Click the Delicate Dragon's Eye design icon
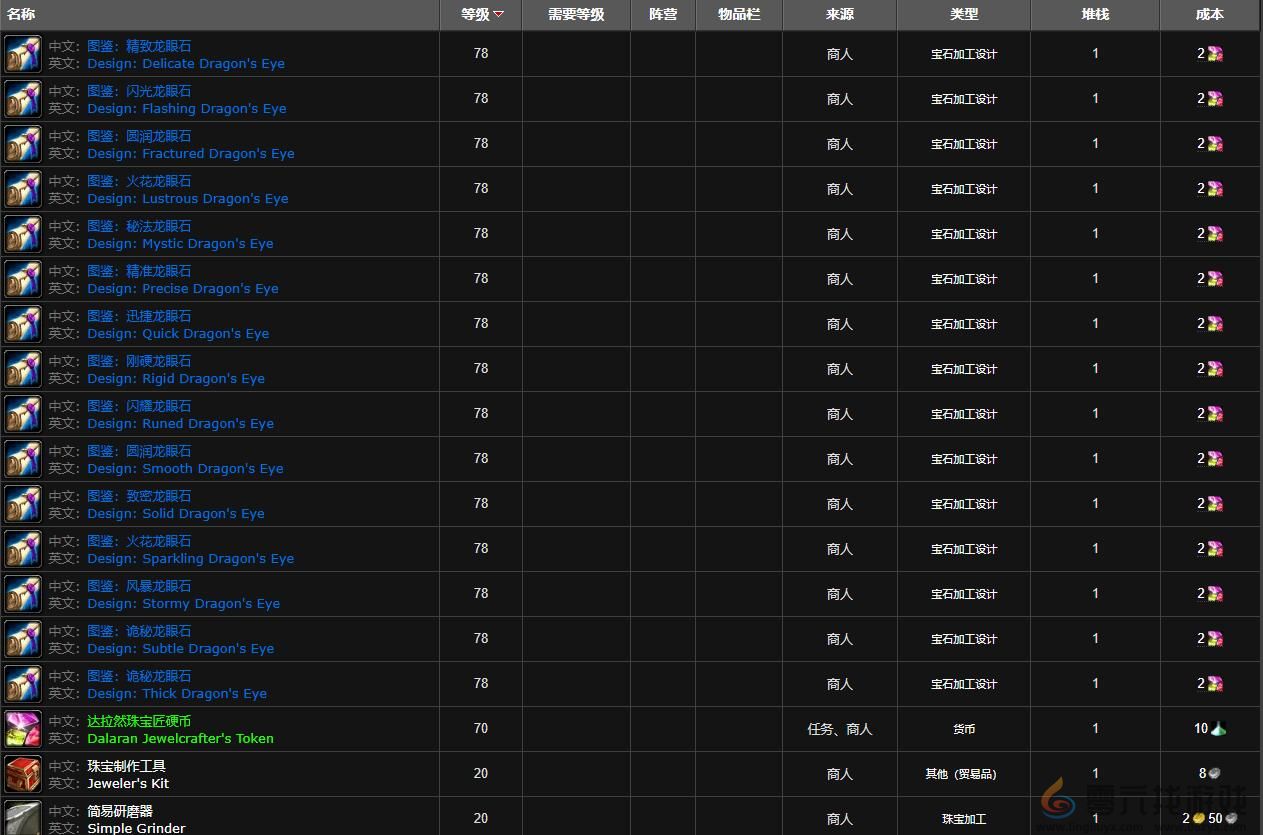Viewport: 1263px width, 835px height. pyautogui.click(x=23, y=54)
